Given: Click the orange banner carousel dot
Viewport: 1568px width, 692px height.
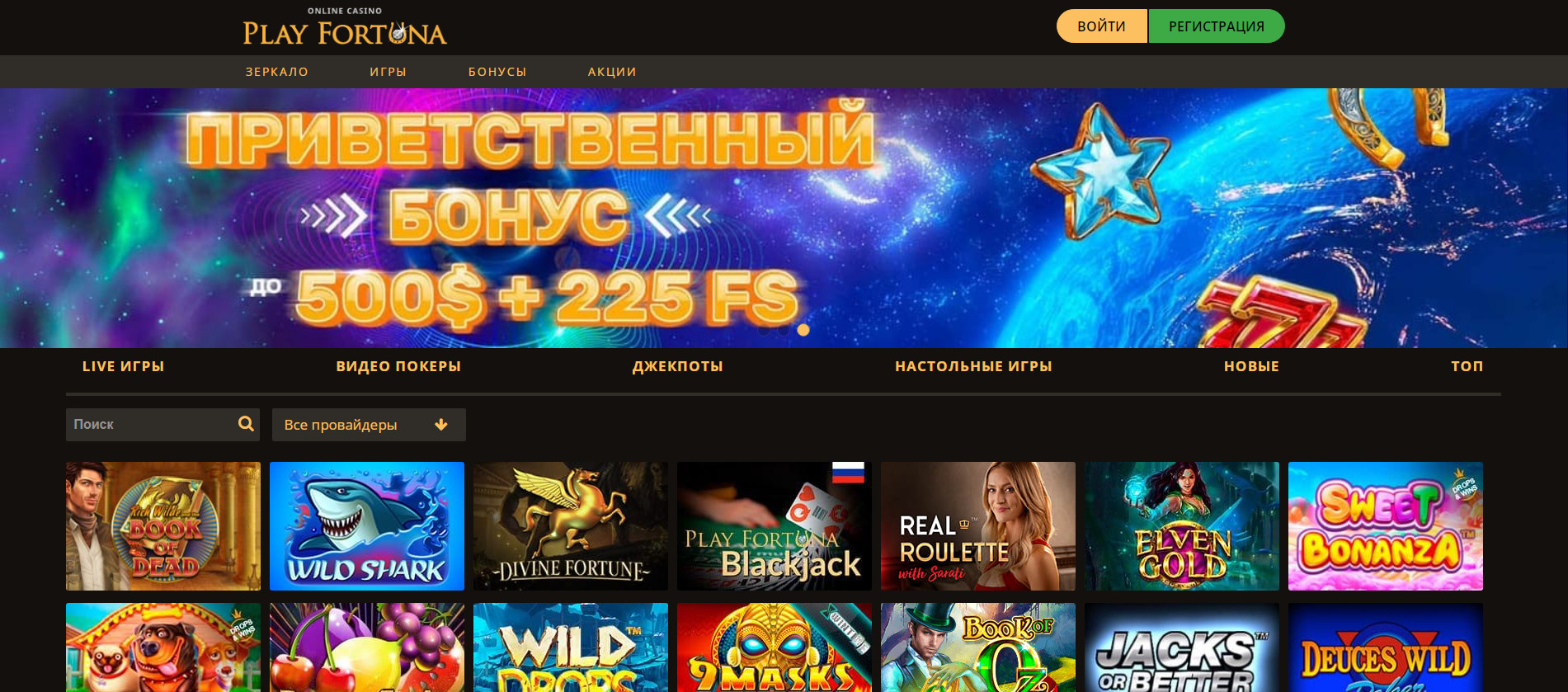Looking at the screenshot, I should (803, 330).
